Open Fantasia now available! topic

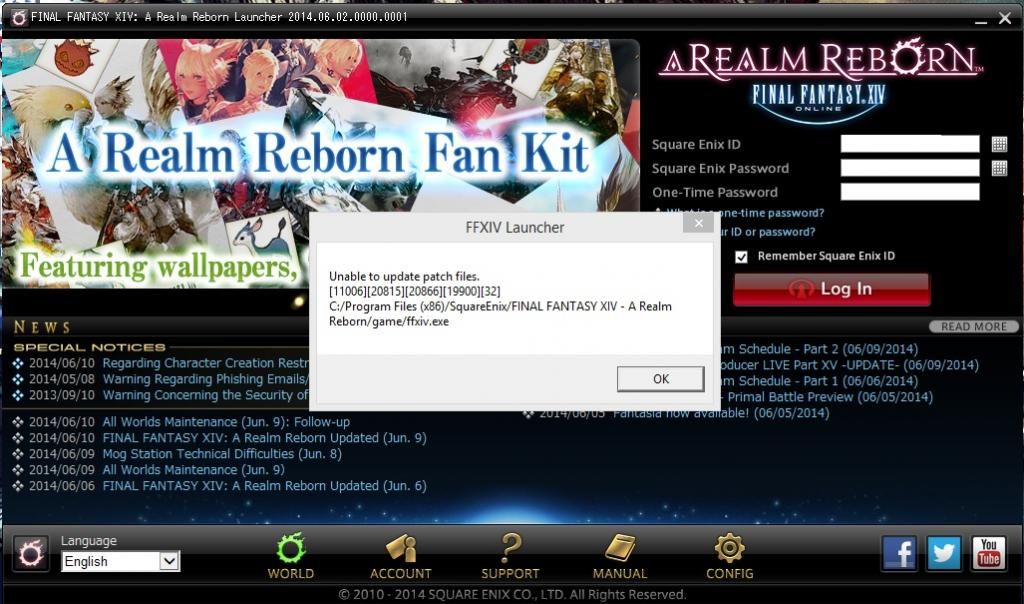tap(721, 413)
